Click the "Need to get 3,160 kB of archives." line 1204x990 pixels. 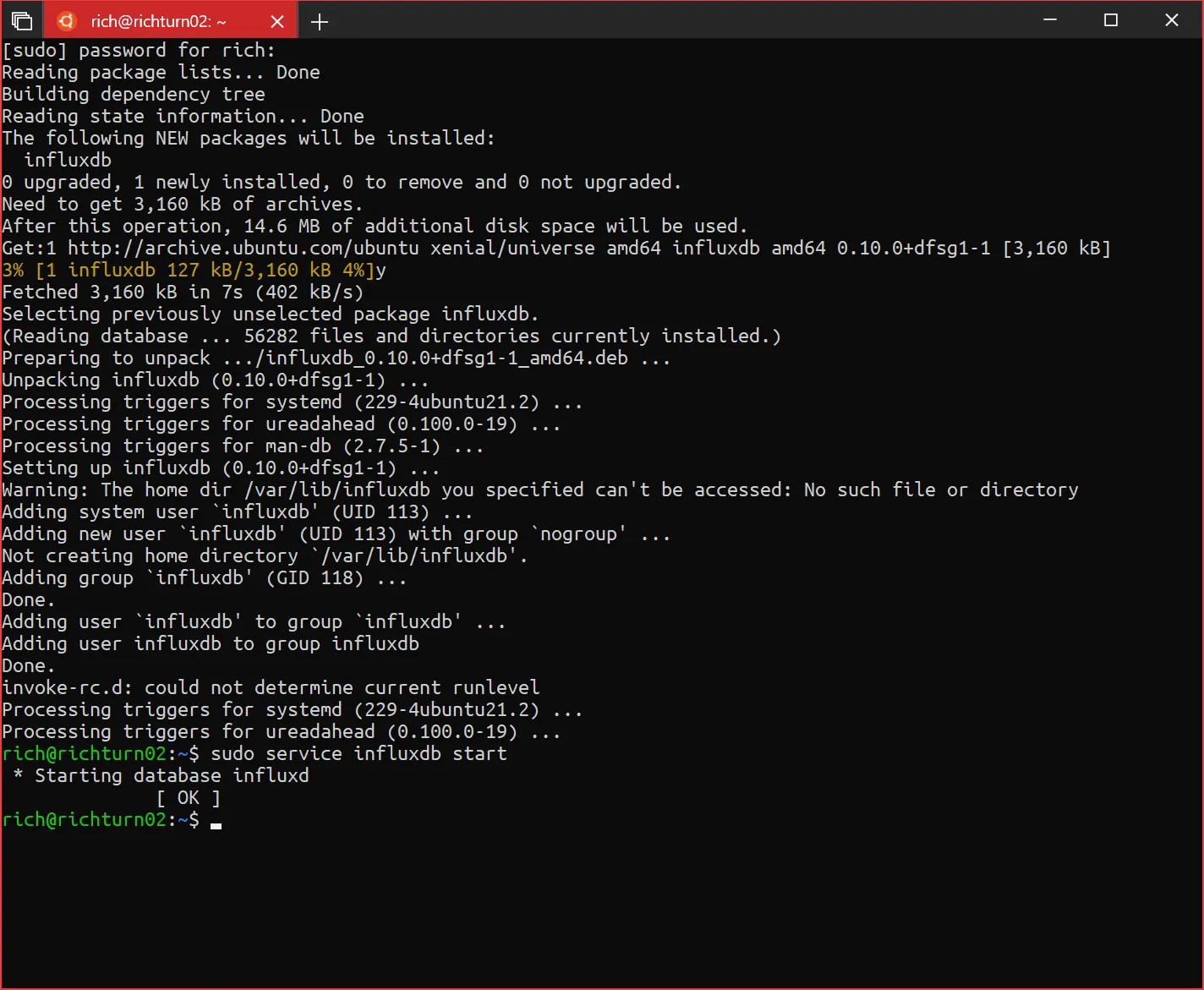(x=183, y=205)
